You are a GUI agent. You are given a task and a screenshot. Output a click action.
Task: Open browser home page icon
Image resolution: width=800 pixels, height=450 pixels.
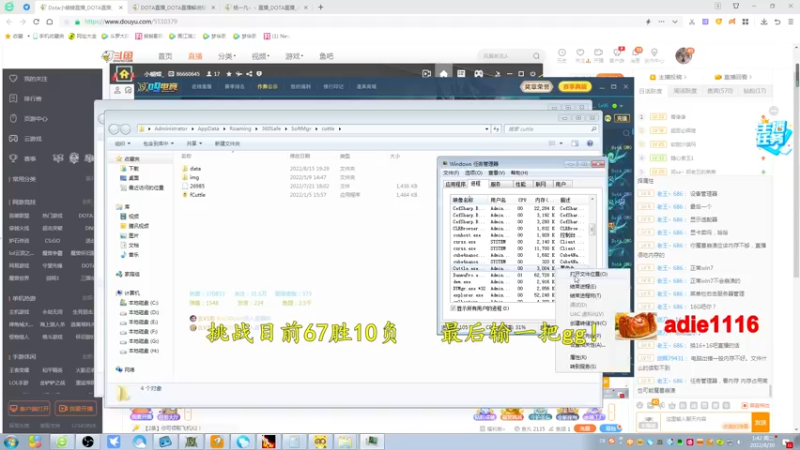49,22
